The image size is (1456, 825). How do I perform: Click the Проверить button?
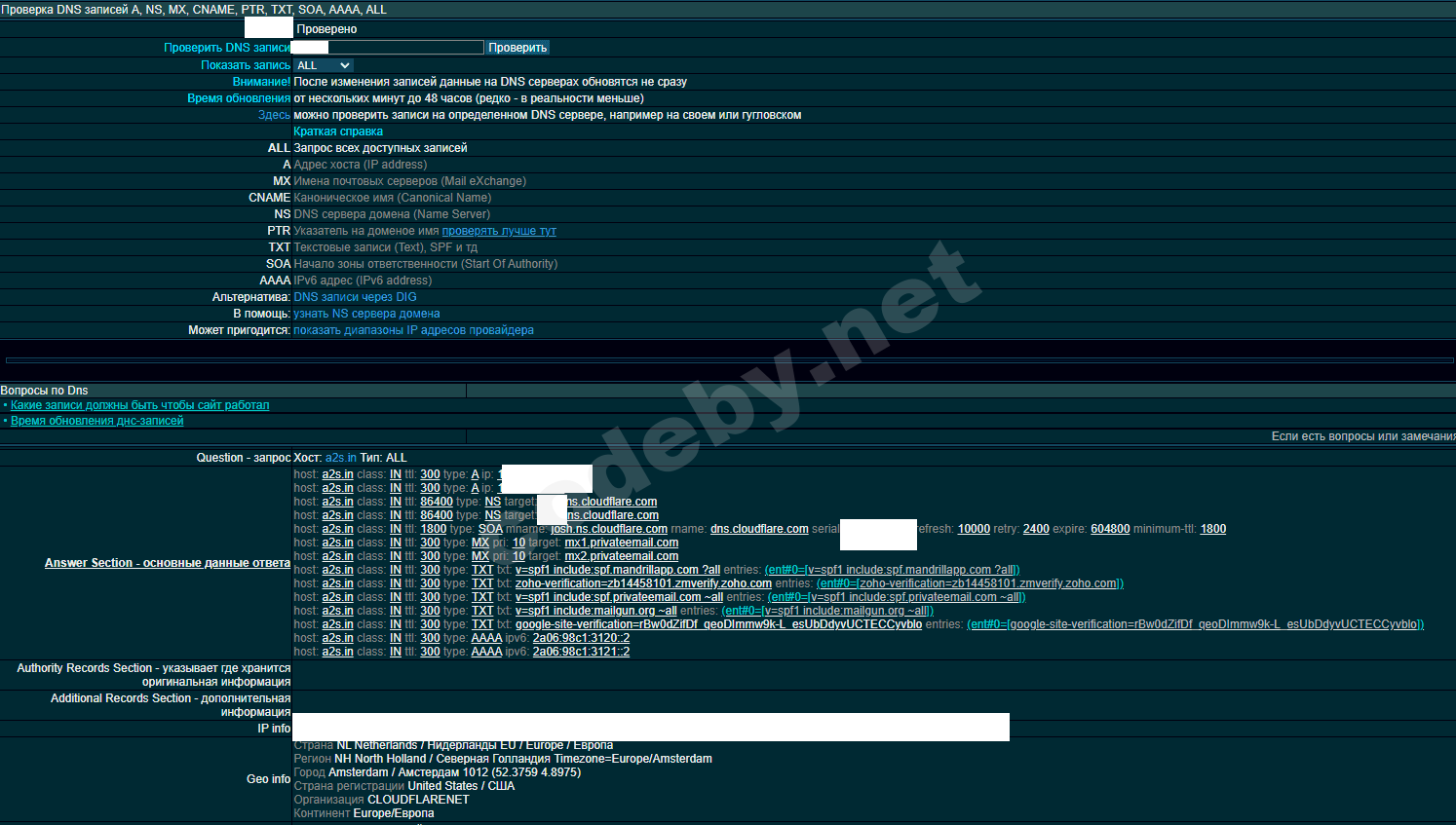tap(517, 47)
